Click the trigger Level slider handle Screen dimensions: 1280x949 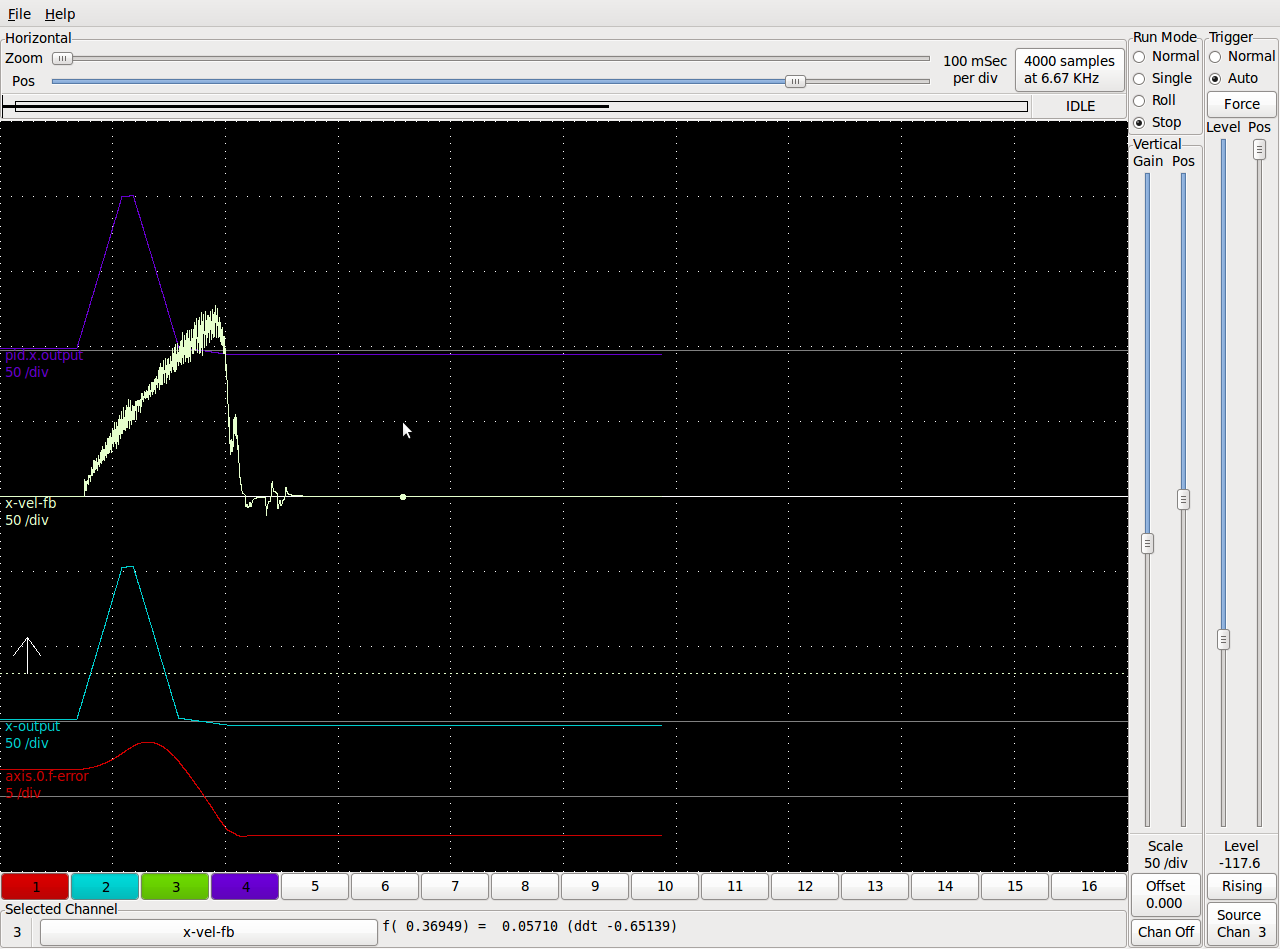(x=1223, y=639)
